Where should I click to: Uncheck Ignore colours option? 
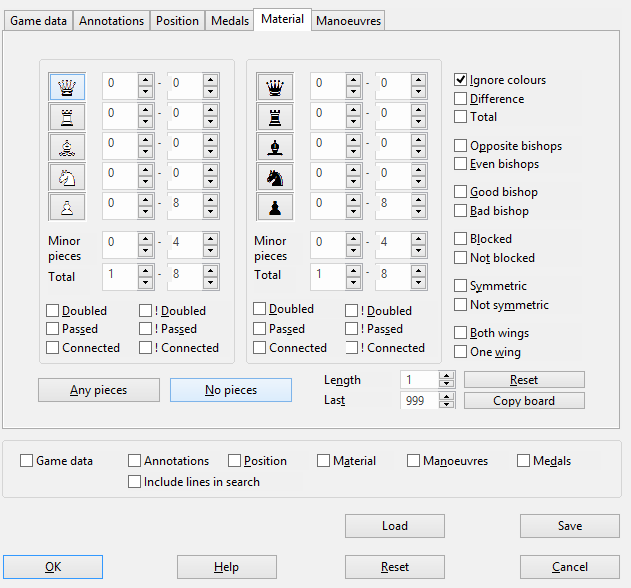[460, 80]
